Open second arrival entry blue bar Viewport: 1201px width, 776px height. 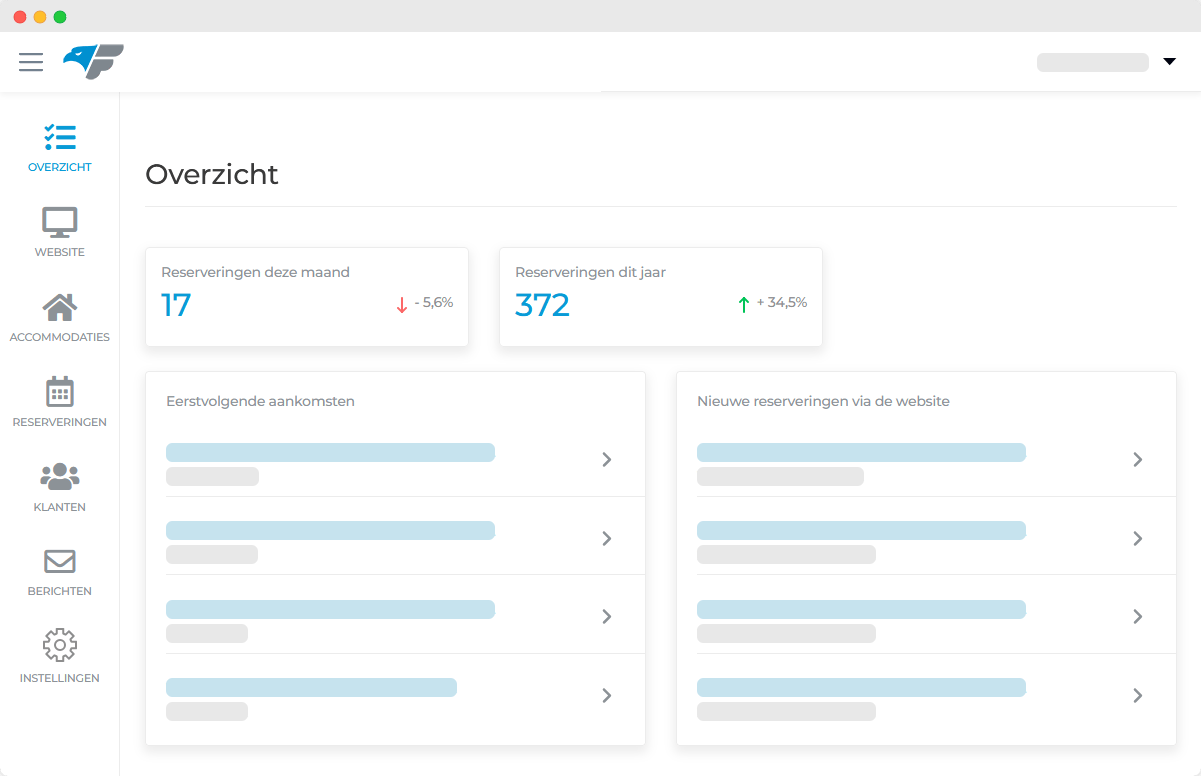click(x=330, y=530)
